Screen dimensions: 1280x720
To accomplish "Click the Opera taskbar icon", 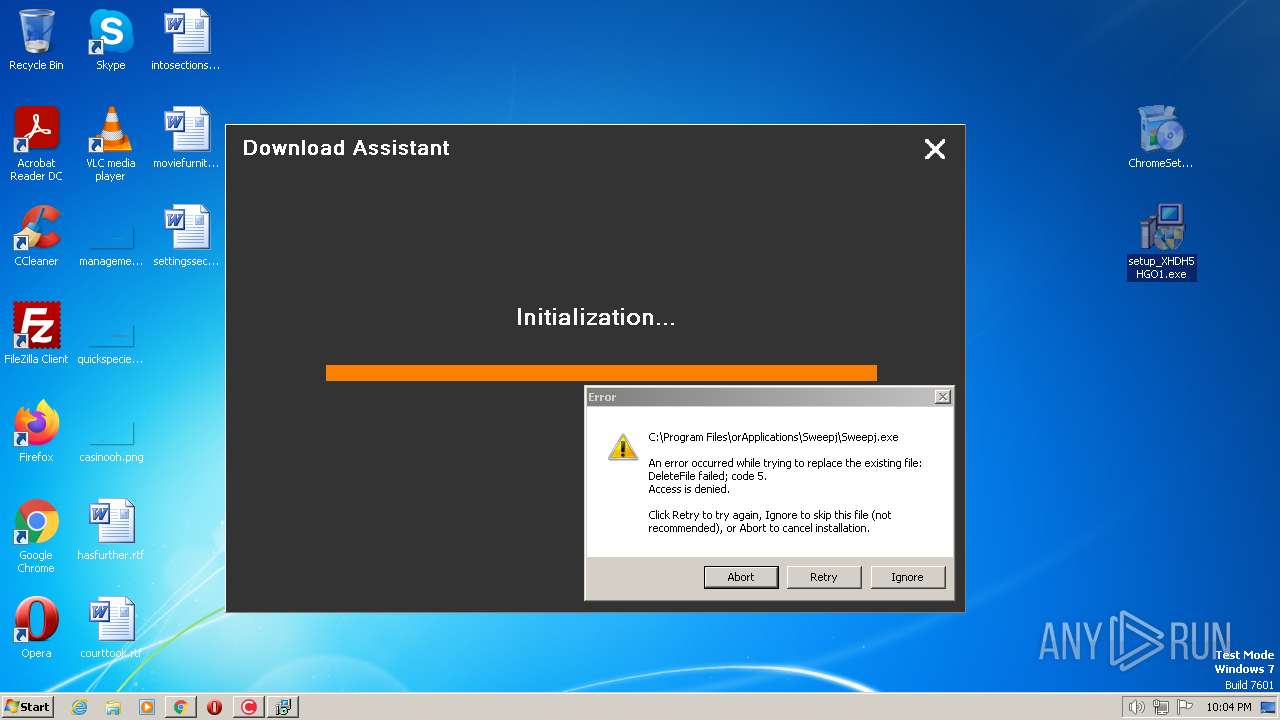I will (x=215, y=707).
